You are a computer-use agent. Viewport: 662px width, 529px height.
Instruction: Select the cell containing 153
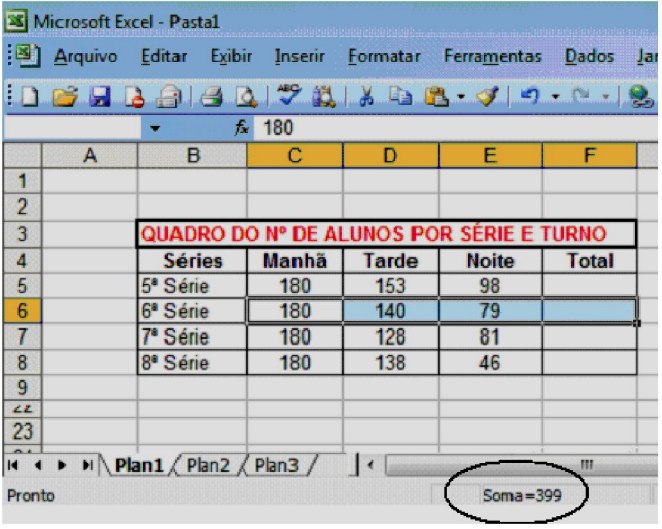[x=391, y=286]
